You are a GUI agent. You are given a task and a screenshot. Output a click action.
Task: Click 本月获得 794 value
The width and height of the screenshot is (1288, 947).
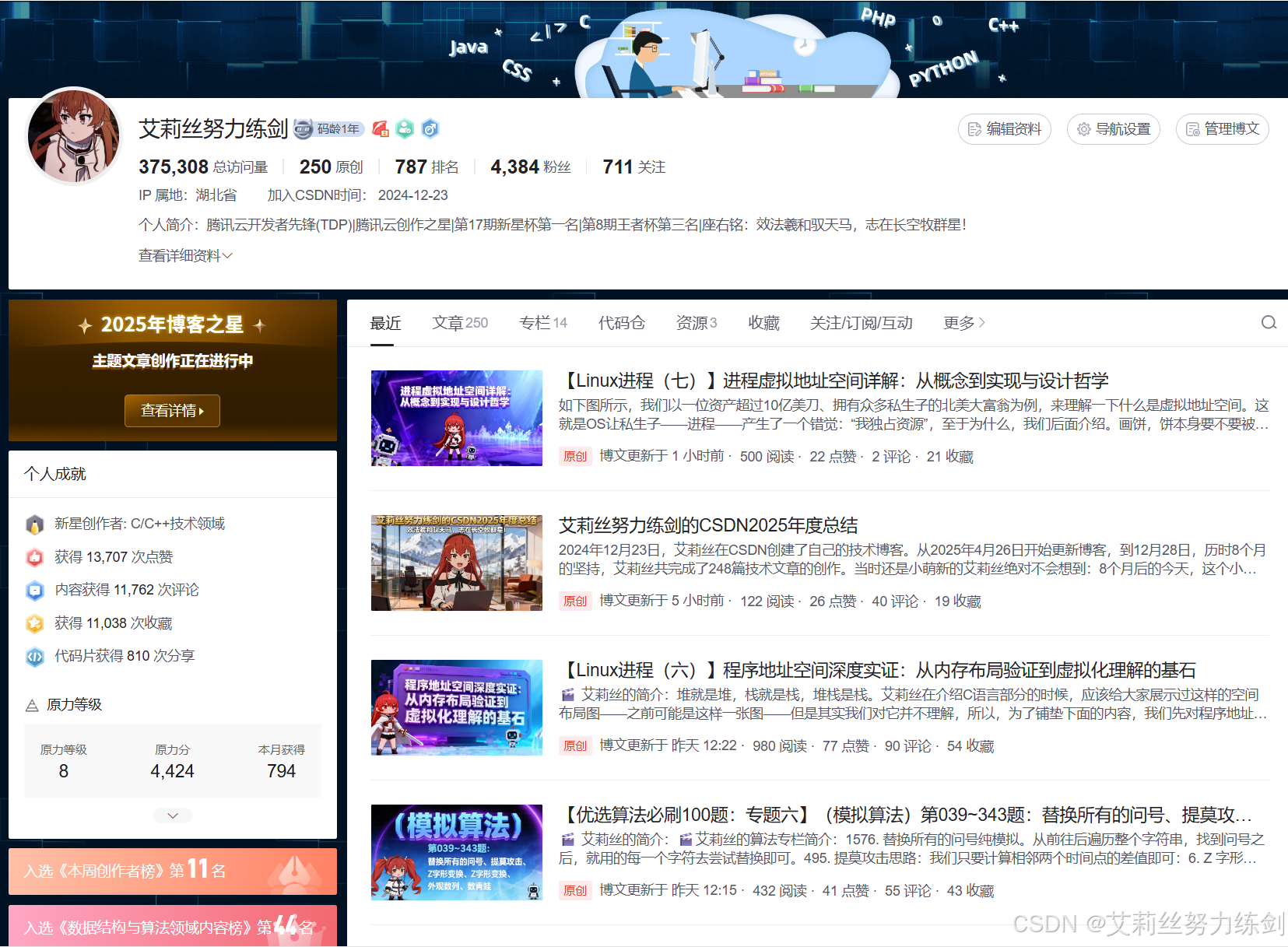click(282, 771)
